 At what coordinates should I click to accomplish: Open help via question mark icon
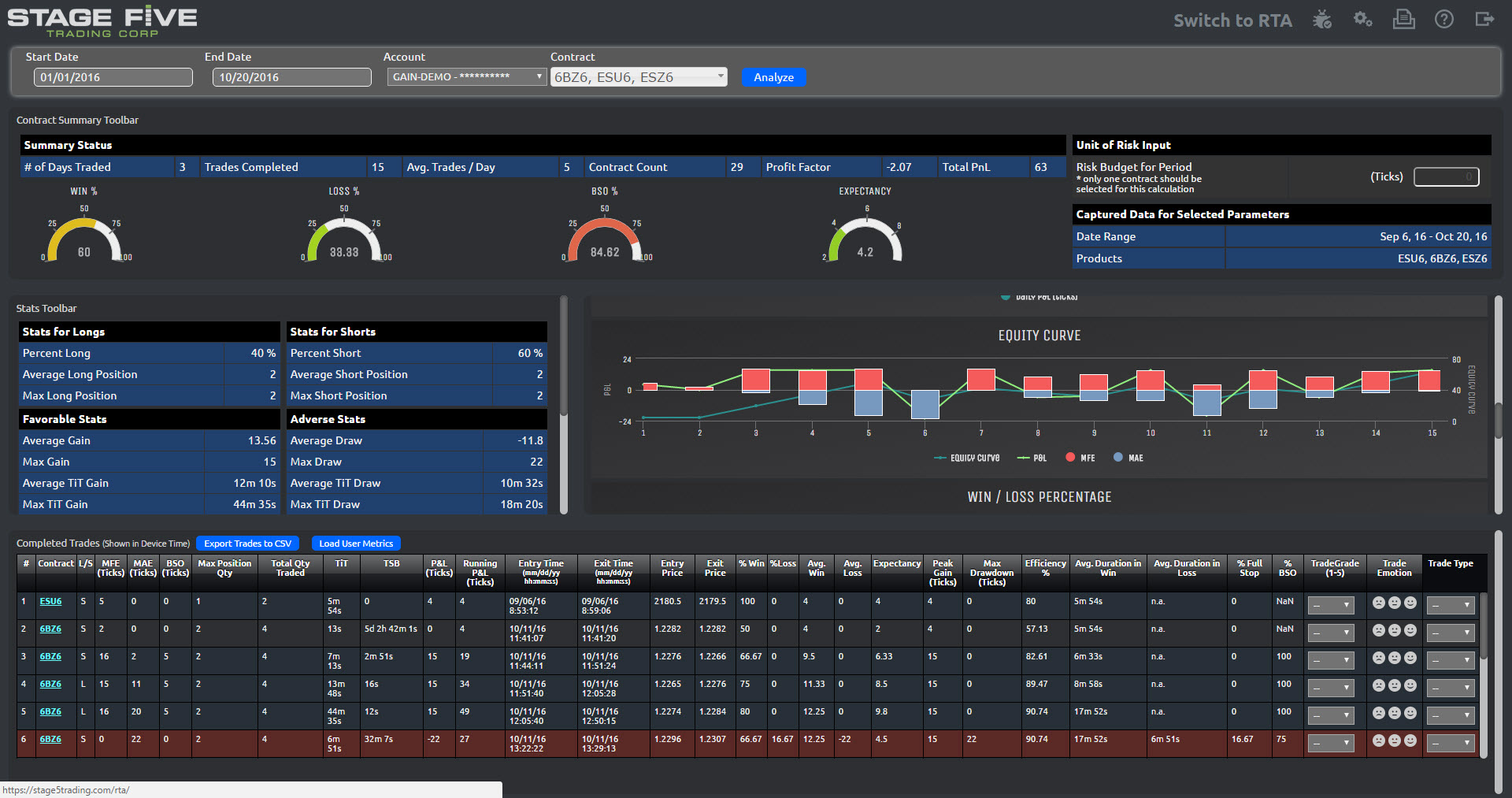pos(1443,20)
